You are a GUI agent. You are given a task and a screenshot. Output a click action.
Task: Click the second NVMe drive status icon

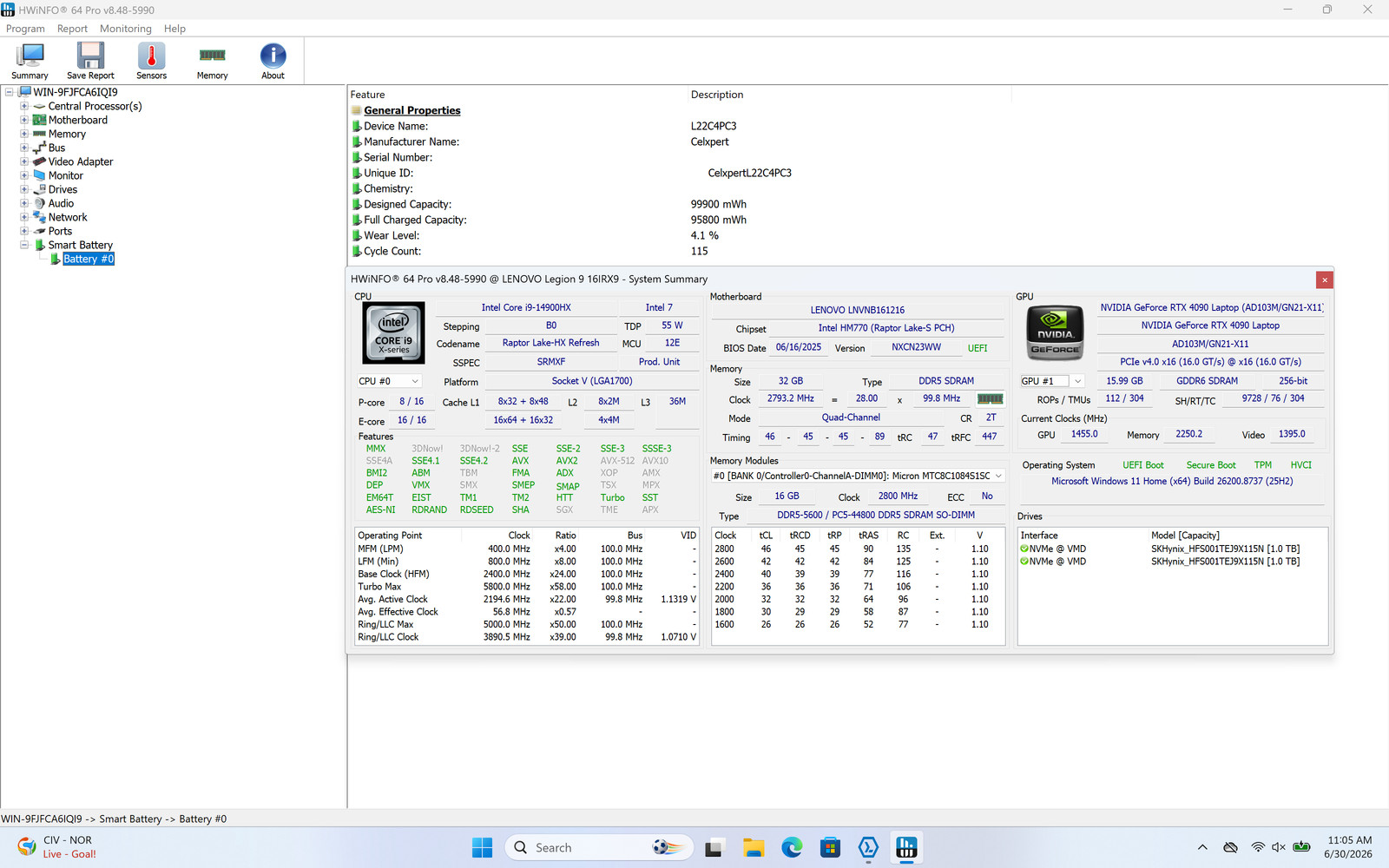(x=1024, y=562)
